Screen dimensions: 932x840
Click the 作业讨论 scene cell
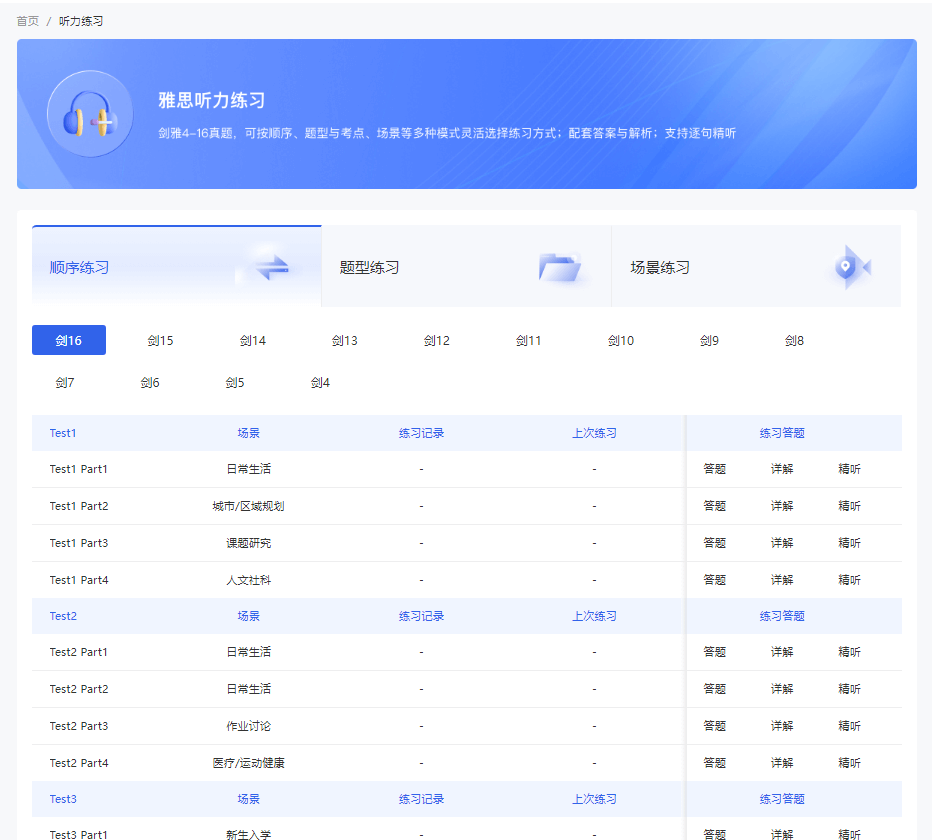[x=248, y=726]
